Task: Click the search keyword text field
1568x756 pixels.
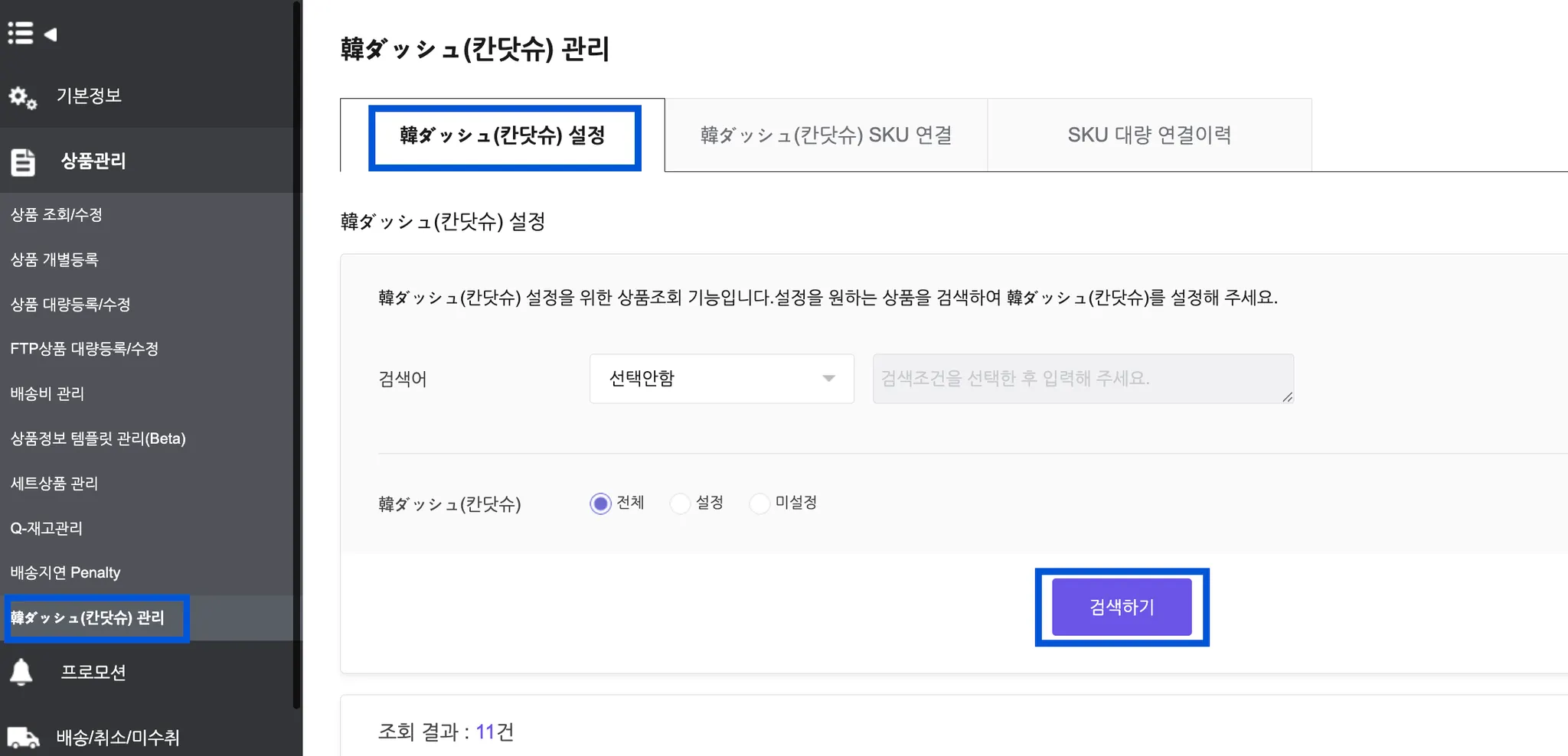Action: [x=1083, y=379]
